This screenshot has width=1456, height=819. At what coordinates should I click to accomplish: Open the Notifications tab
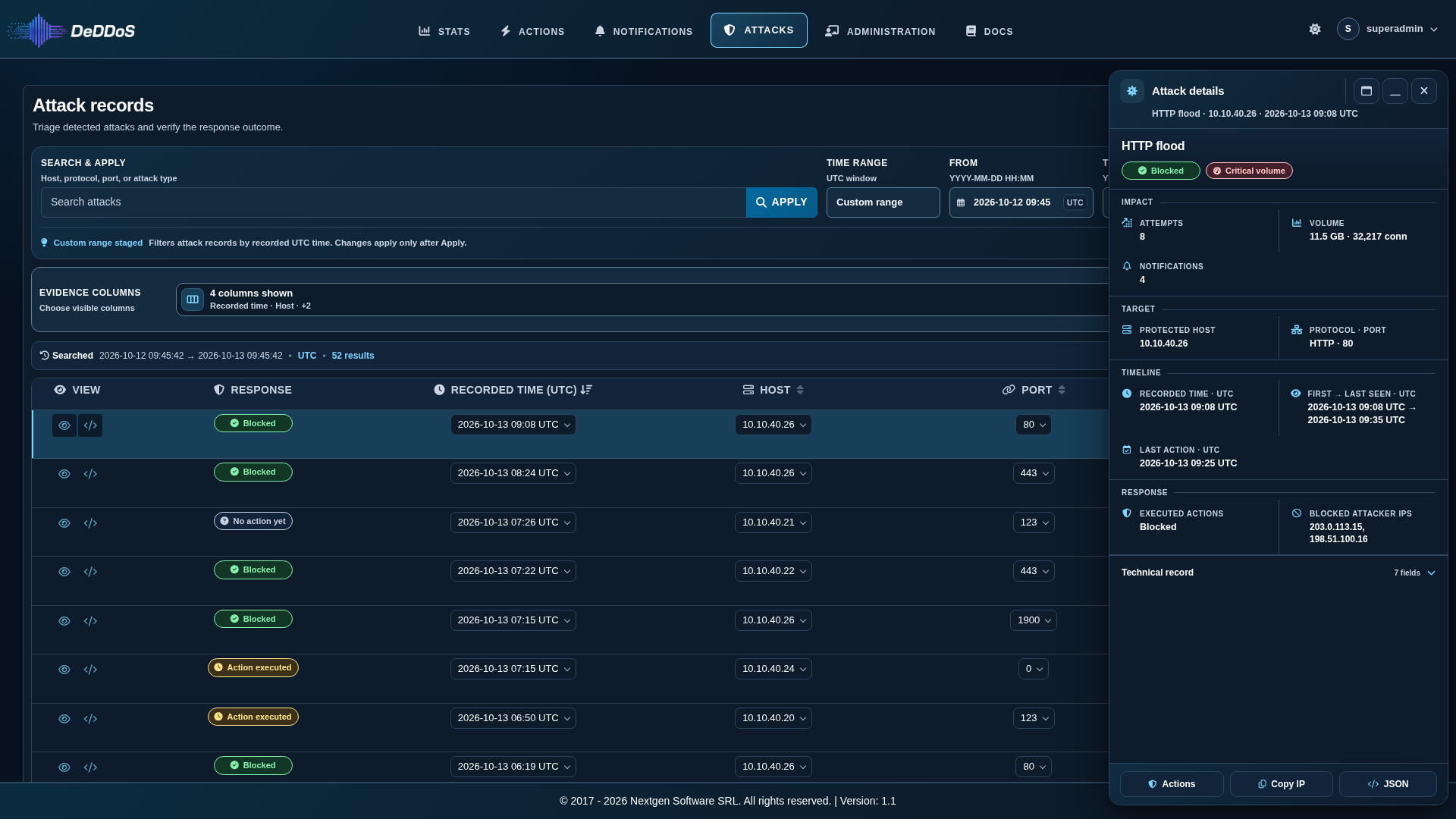pos(643,31)
